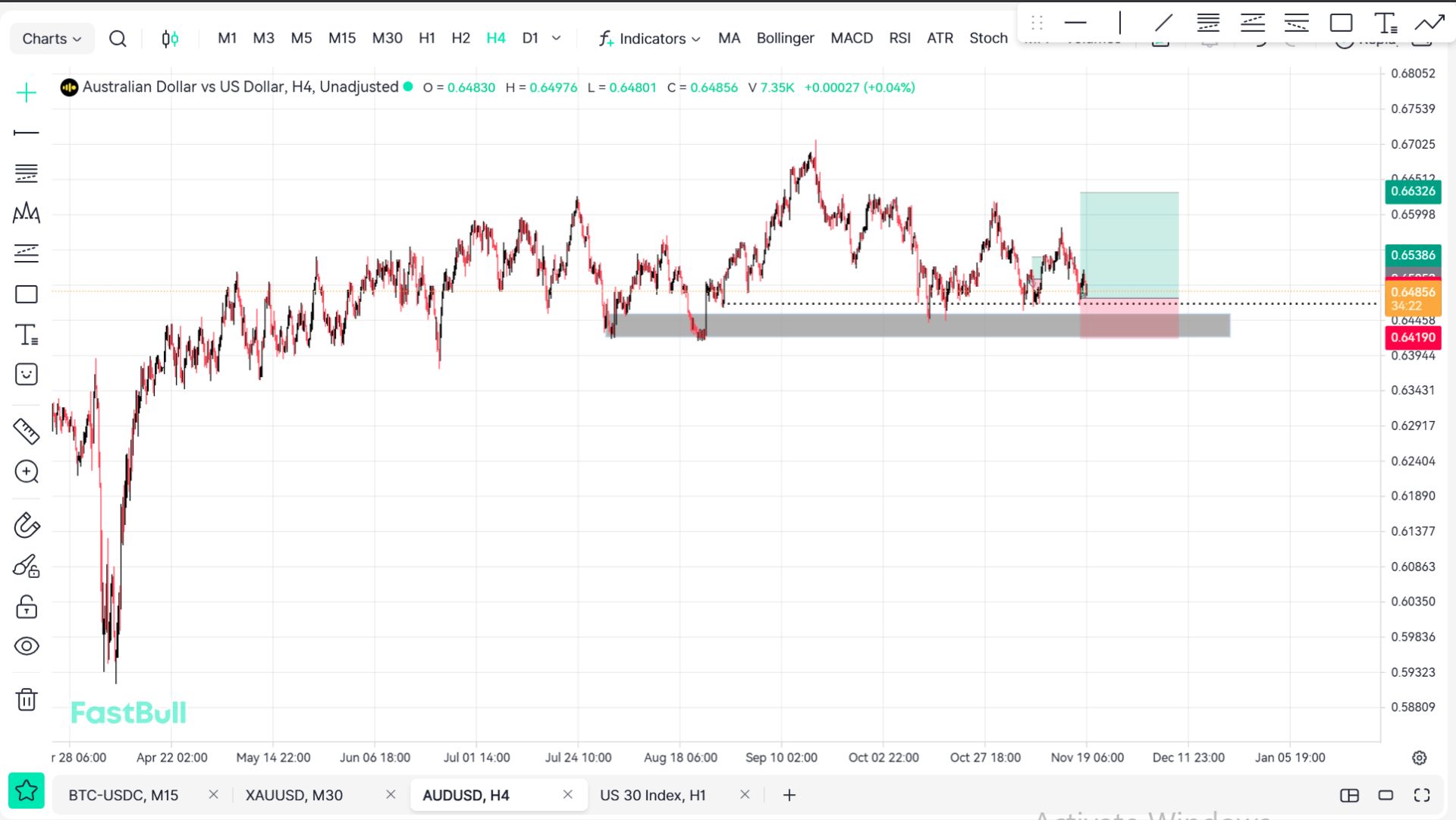1456x820 pixels.
Task: Open candlestick chart type selector
Action: (170, 39)
